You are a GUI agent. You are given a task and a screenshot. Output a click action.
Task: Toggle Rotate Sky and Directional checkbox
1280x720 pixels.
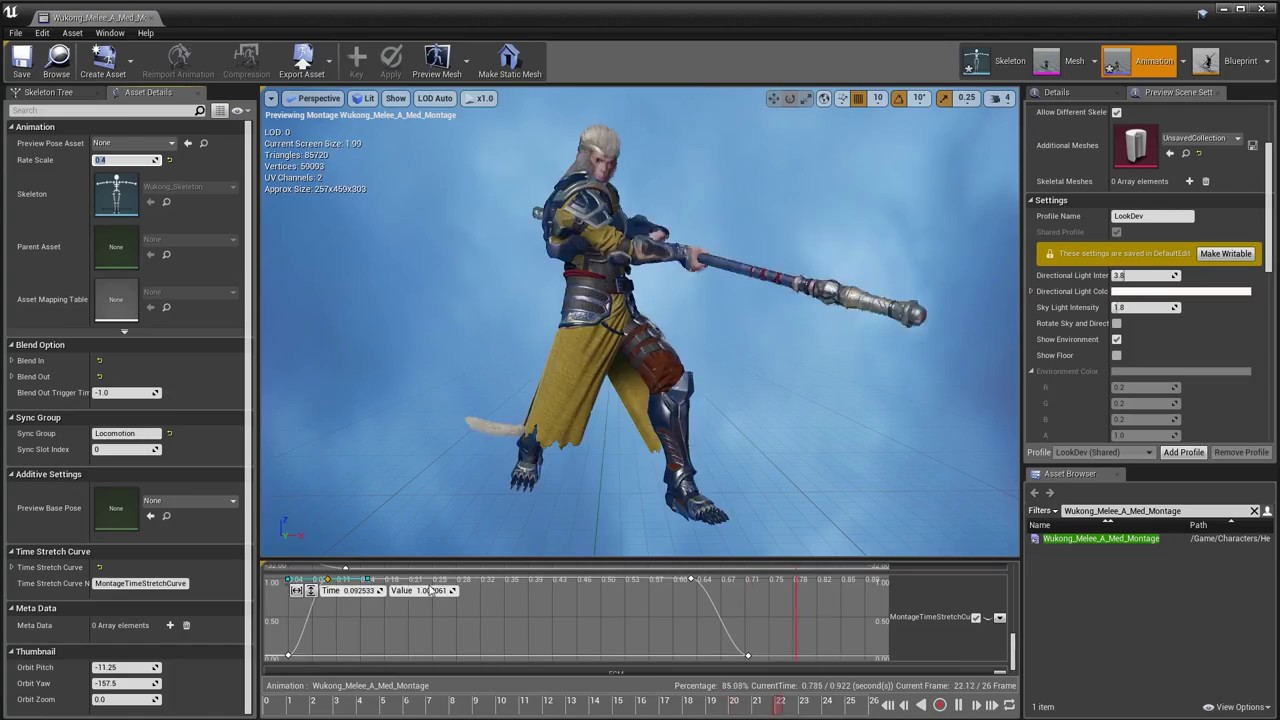click(1116, 323)
